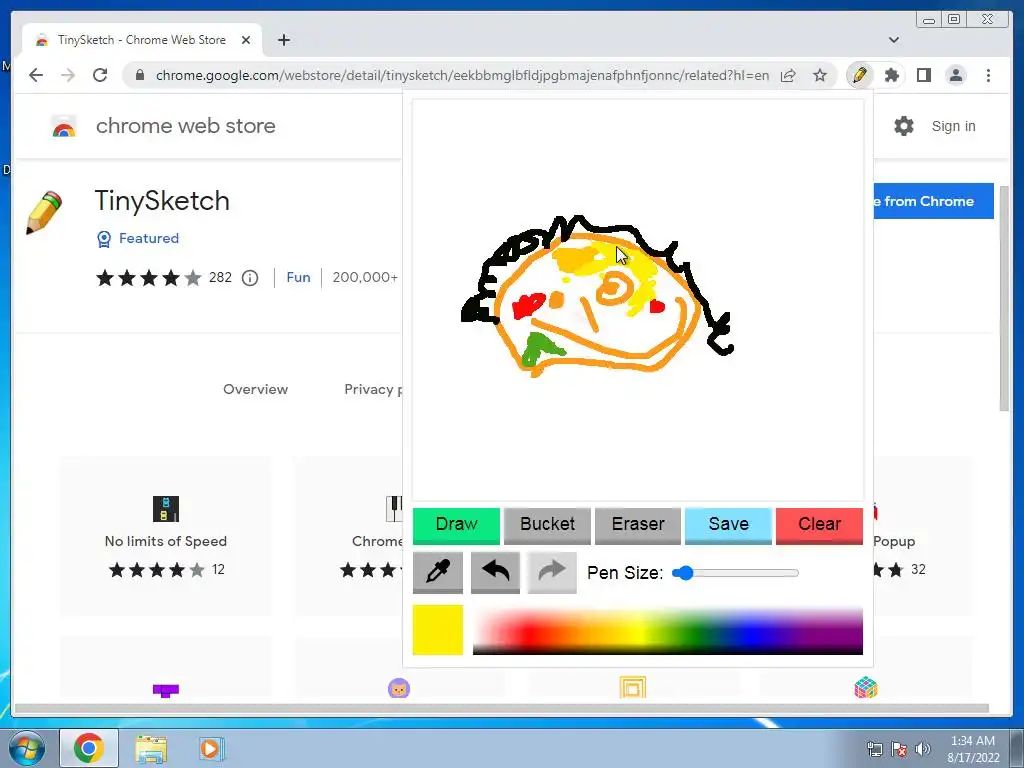
Task: Bookmark this page with the star icon
Action: pyautogui.click(x=820, y=75)
